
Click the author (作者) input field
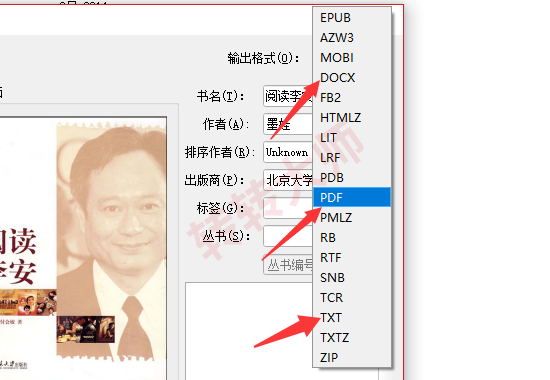(x=288, y=124)
